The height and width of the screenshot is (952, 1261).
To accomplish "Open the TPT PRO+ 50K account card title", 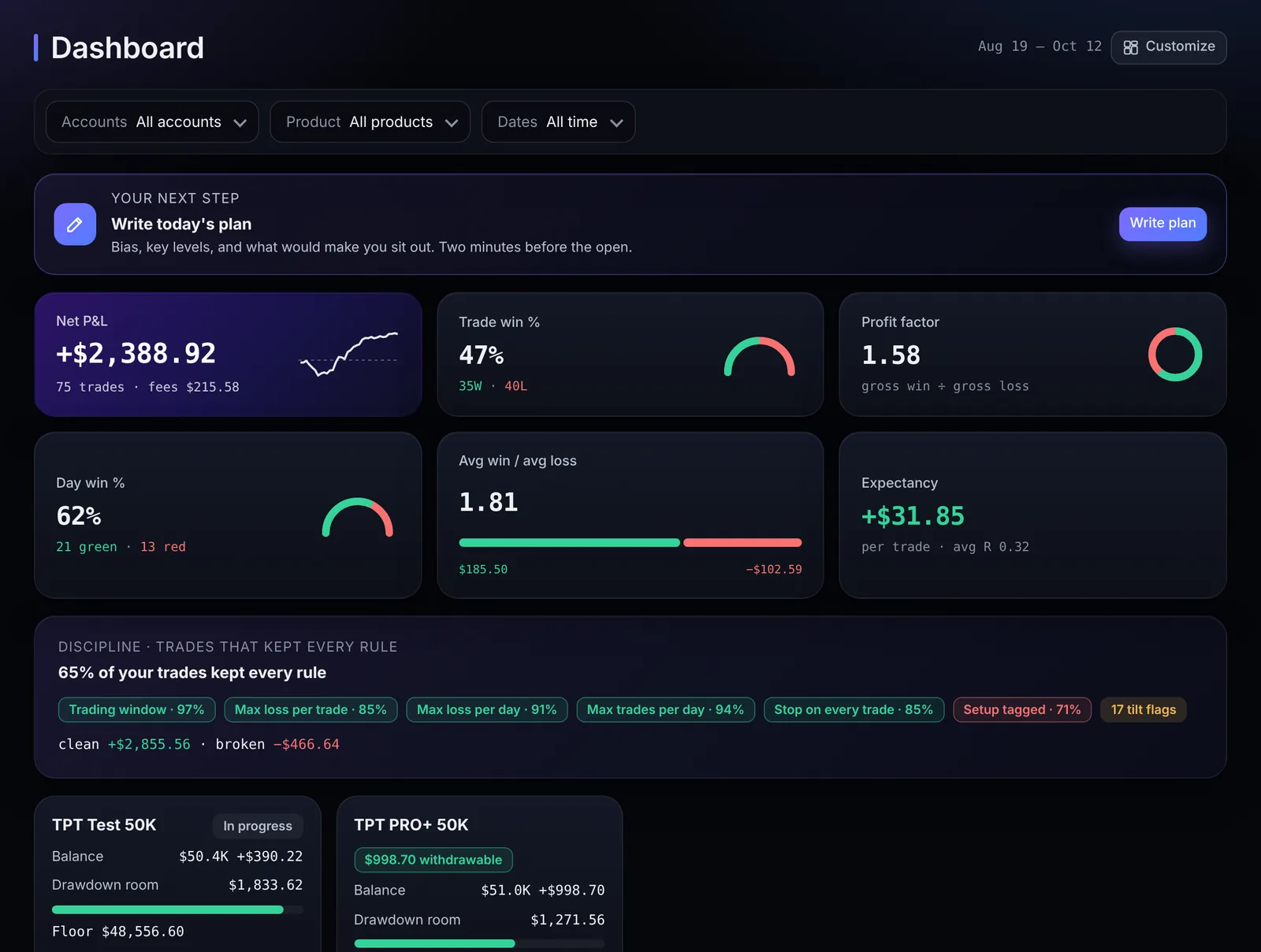I will pyautogui.click(x=411, y=825).
